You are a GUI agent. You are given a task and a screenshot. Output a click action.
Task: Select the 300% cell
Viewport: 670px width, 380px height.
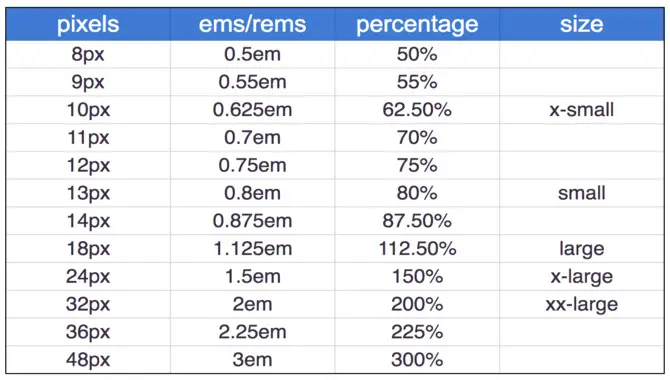[x=417, y=360]
